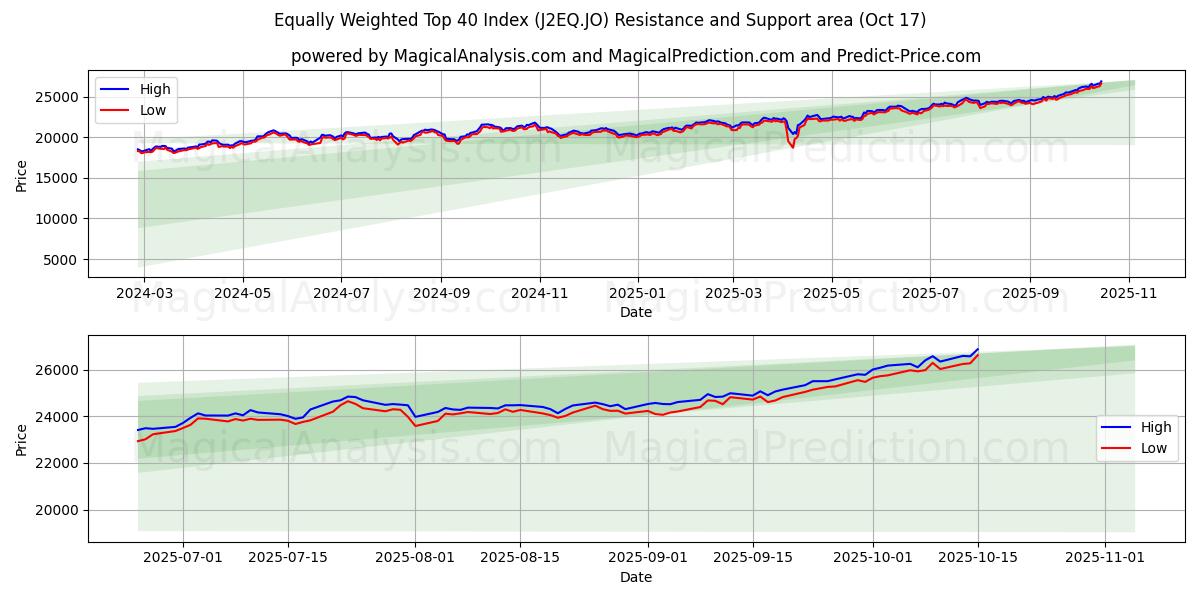Click the Price axis label of top chart

tap(22, 175)
